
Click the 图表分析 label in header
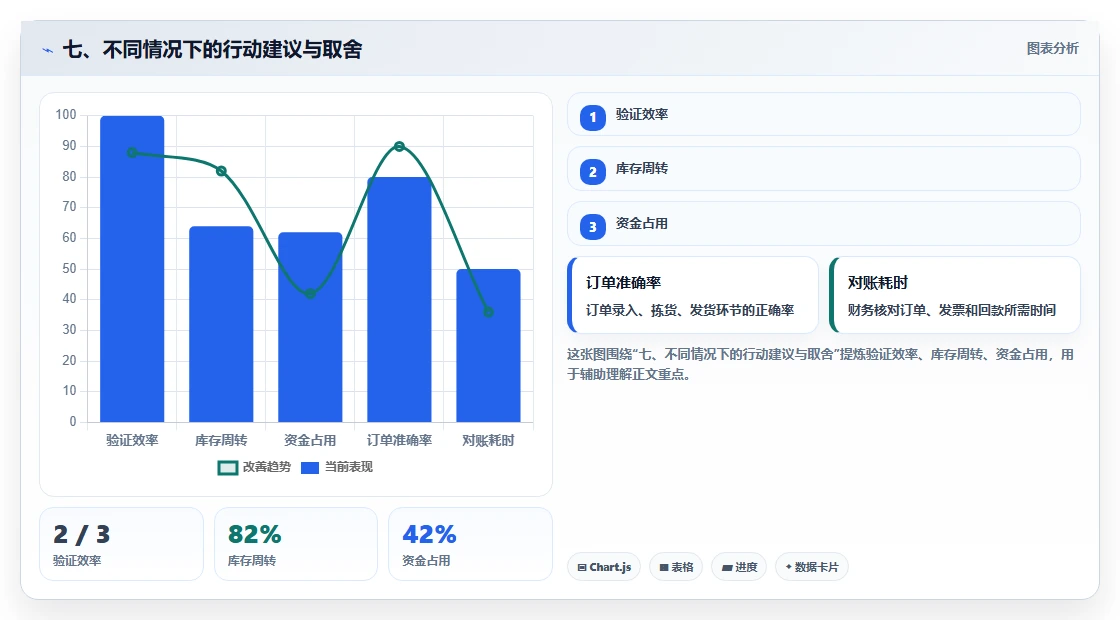(x=1052, y=49)
